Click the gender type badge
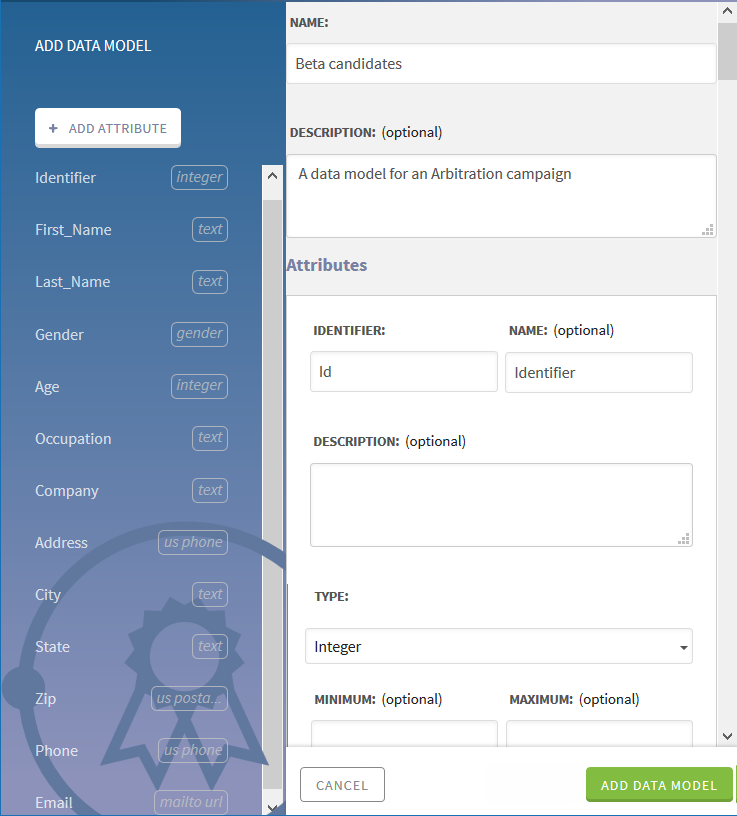The height and width of the screenshot is (816, 737). tap(200, 333)
